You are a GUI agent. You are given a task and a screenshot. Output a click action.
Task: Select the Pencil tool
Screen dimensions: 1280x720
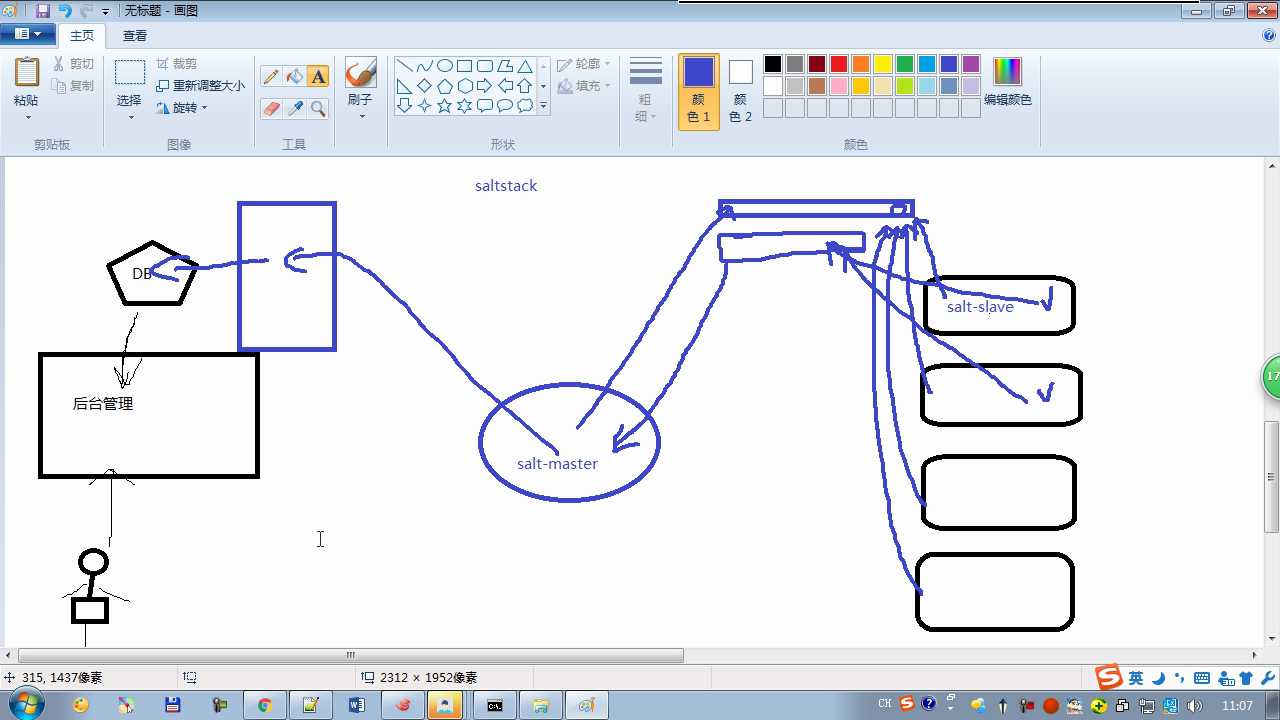271,77
